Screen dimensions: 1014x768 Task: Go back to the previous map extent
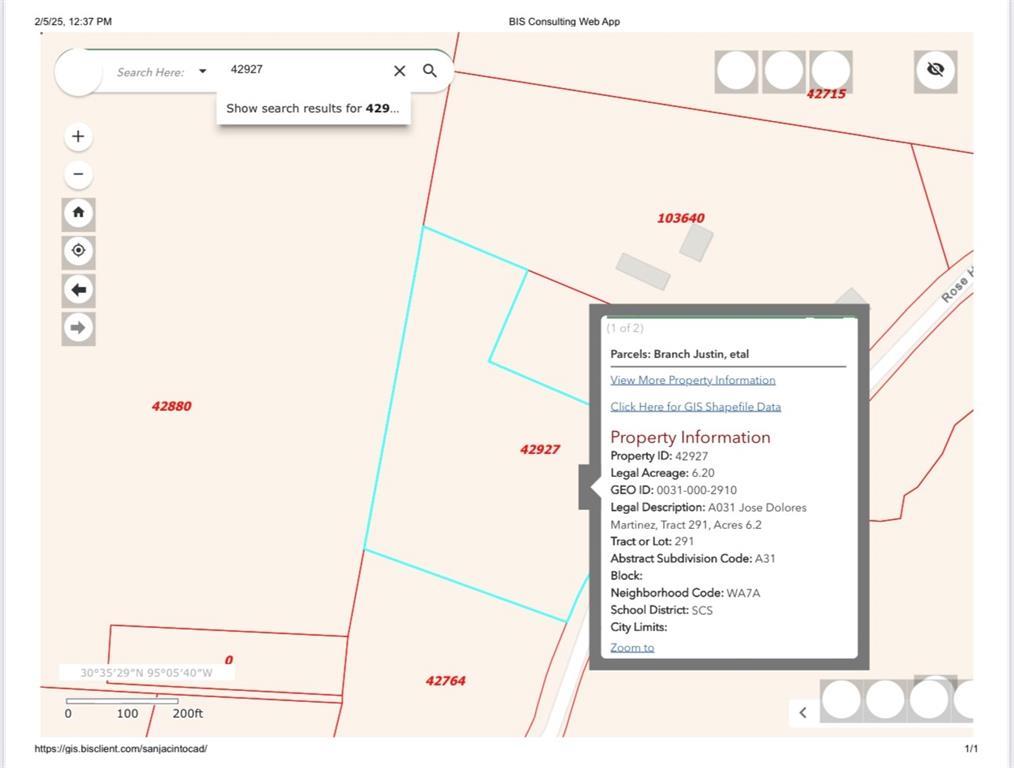[78, 290]
